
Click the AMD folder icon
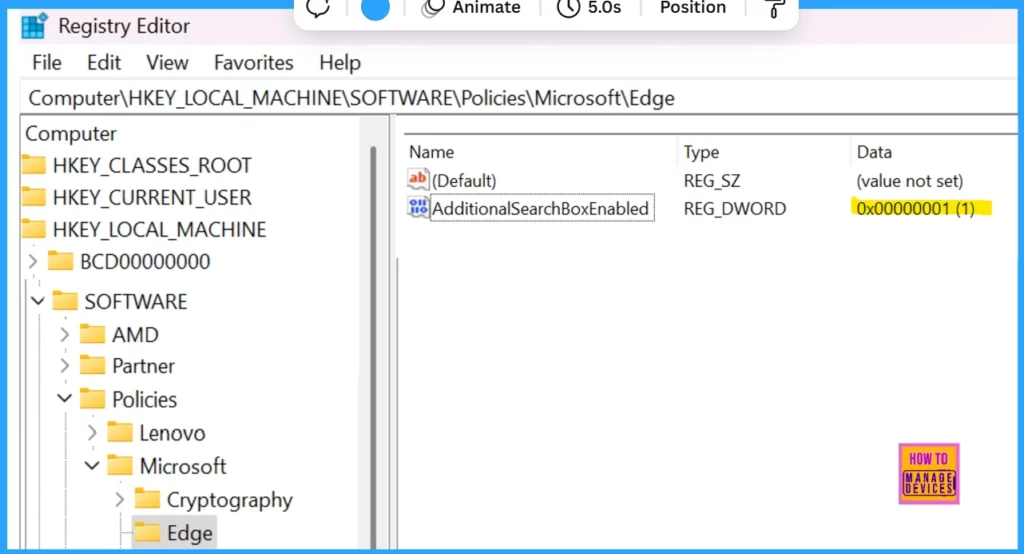[93, 334]
